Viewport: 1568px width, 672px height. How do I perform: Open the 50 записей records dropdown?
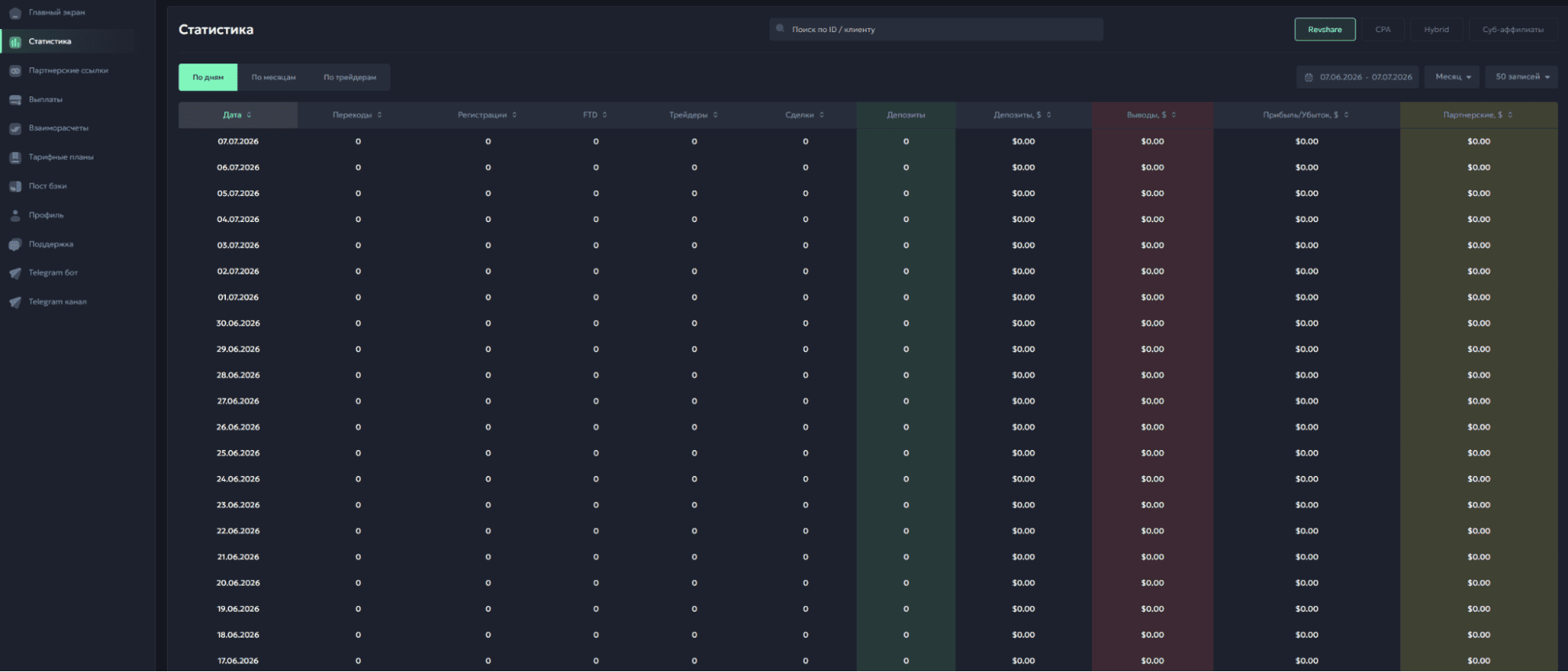pos(1522,77)
